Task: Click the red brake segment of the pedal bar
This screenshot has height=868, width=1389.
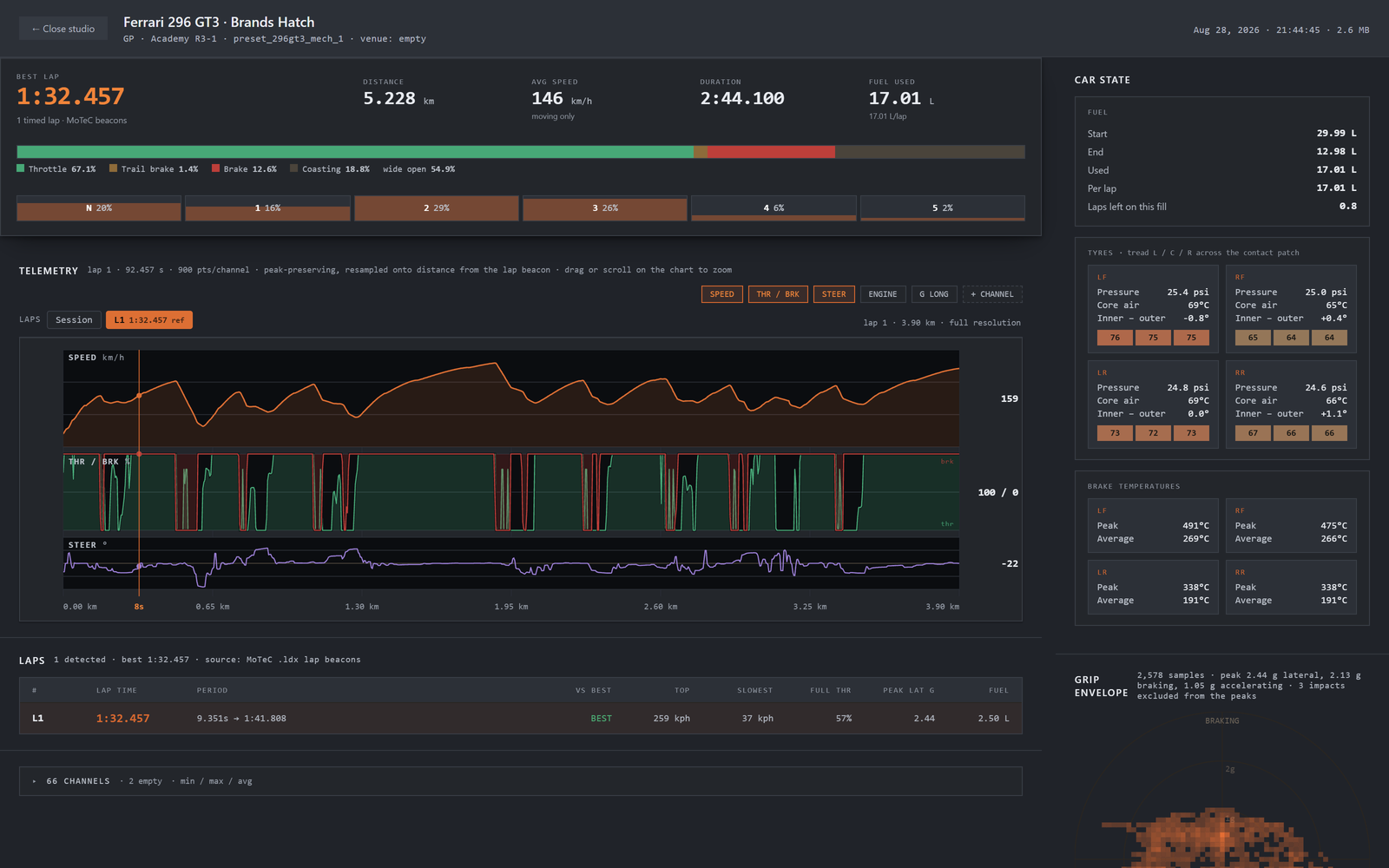Action: click(771, 152)
